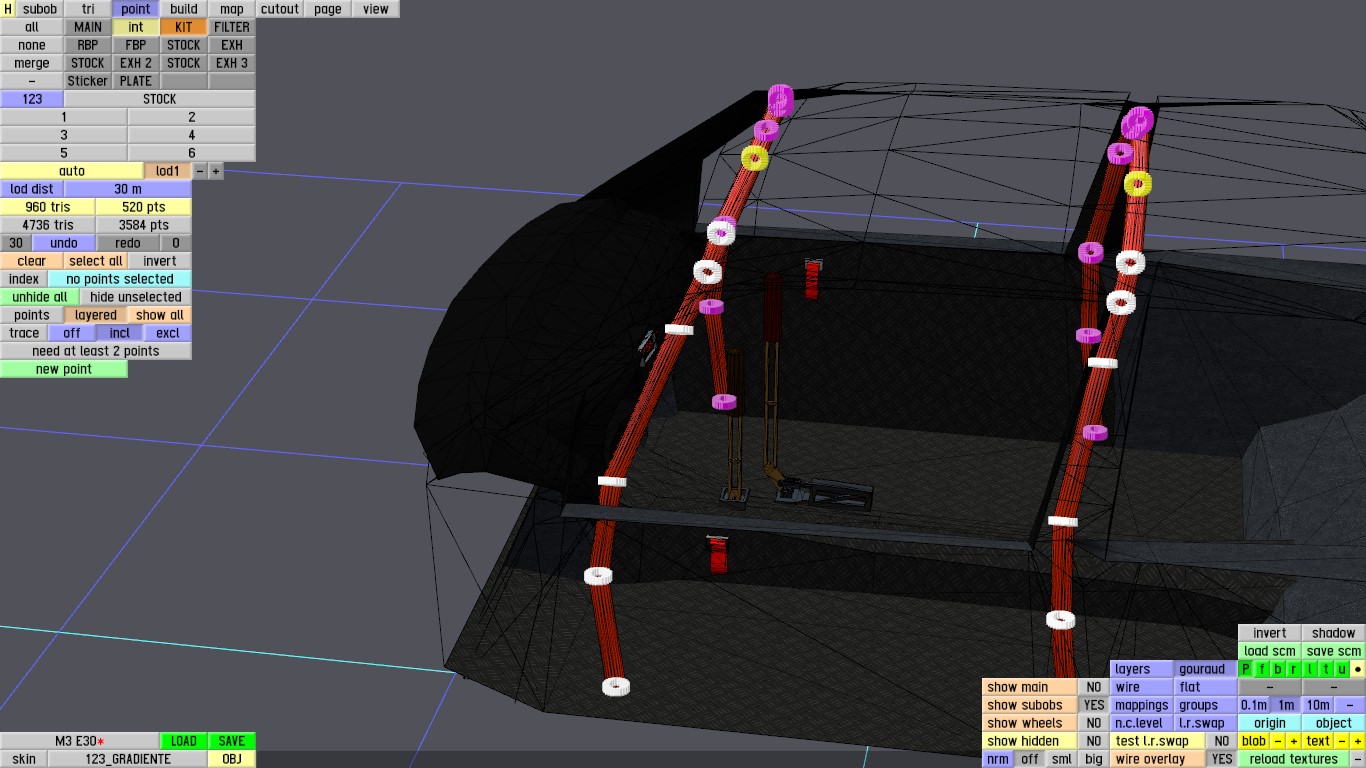Screen dimensions: 1366x768
Task: Reload textures
Action: (1294, 759)
